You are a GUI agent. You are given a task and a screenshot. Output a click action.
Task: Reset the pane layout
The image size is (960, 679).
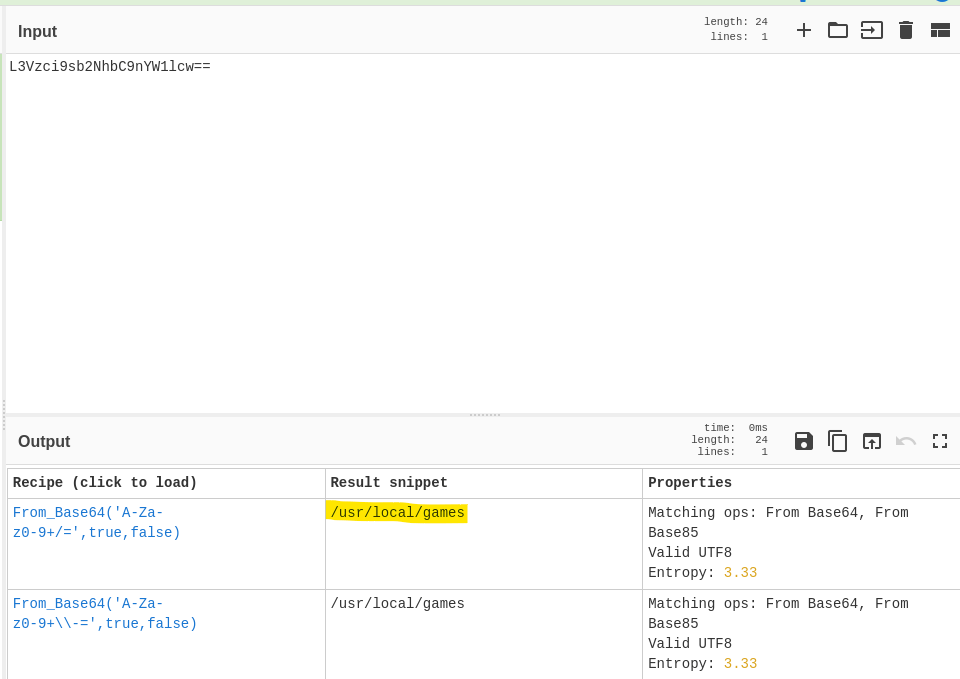940,30
